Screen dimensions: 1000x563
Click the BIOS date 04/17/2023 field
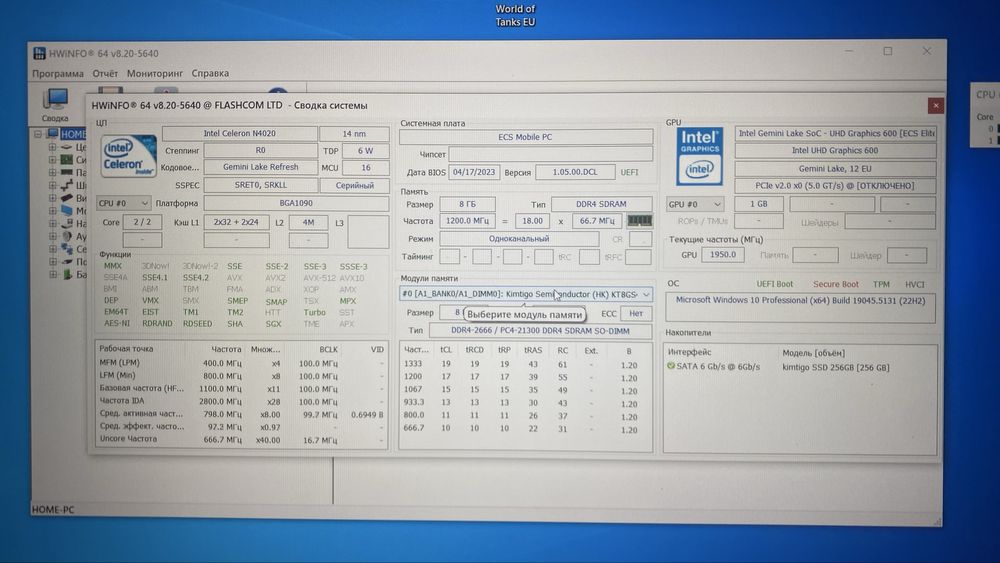[x=474, y=172]
